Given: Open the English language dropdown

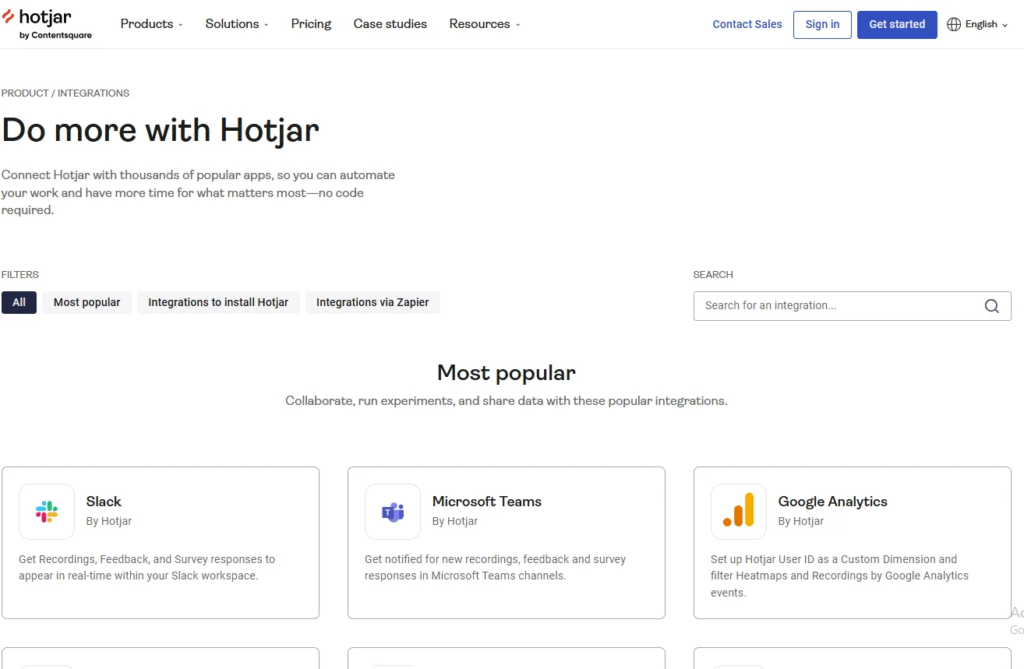Looking at the screenshot, I should pyautogui.click(x=978, y=24).
